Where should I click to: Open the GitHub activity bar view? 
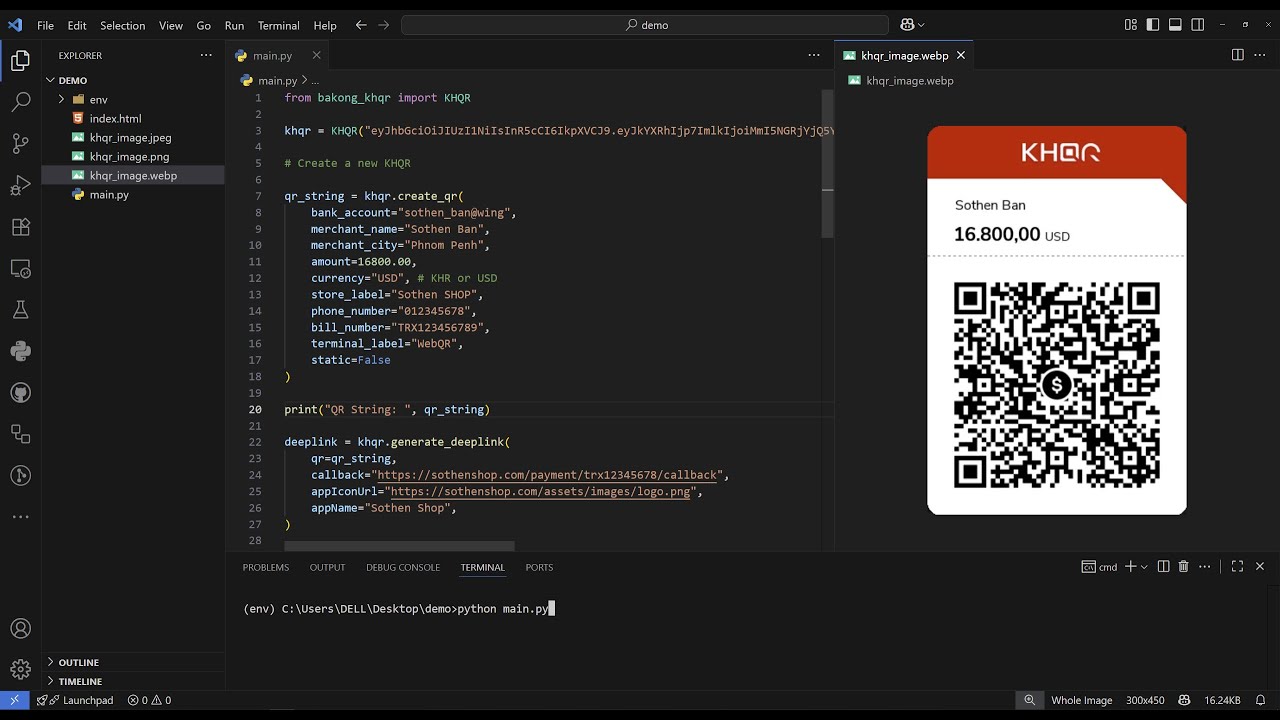click(x=20, y=393)
